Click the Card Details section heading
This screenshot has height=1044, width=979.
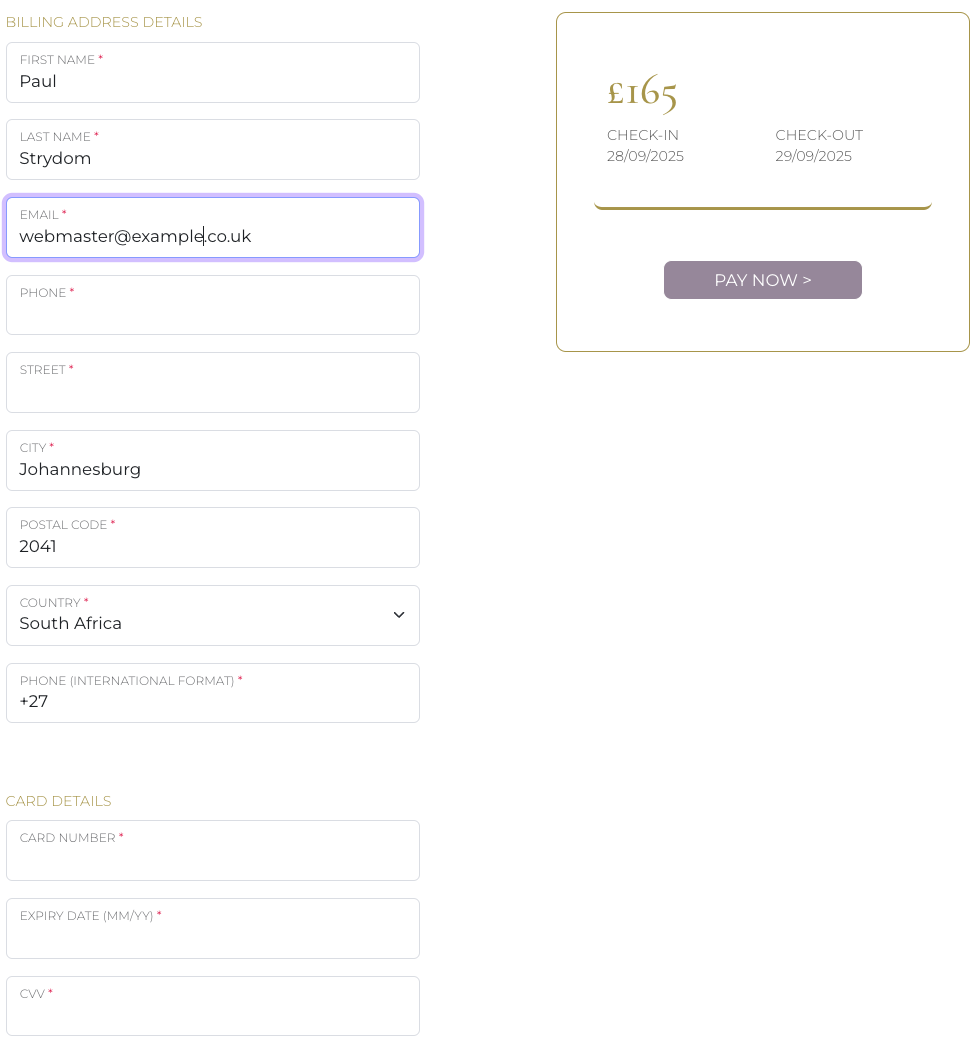(x=59, y=801)
